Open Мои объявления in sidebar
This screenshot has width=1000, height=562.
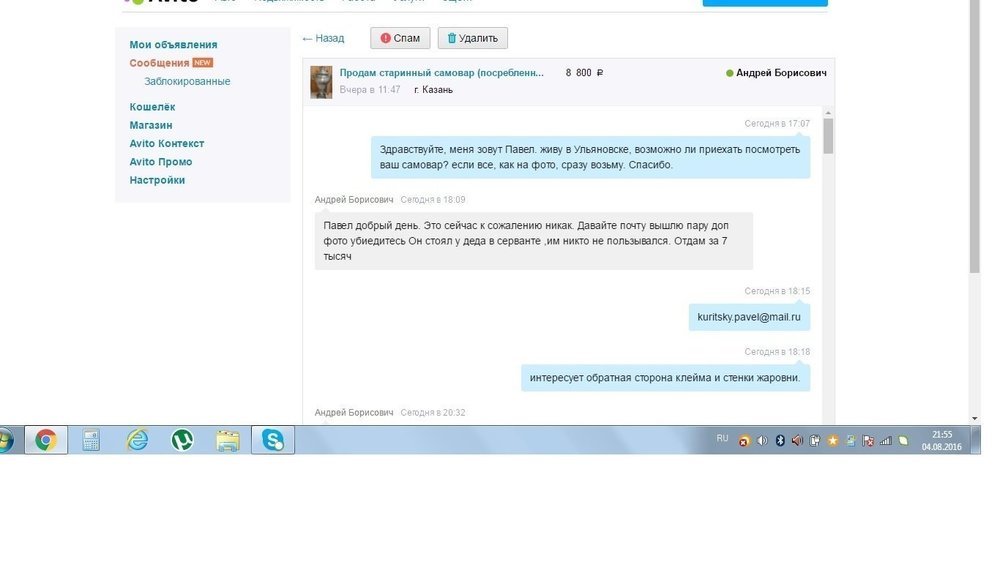[173, 45]
